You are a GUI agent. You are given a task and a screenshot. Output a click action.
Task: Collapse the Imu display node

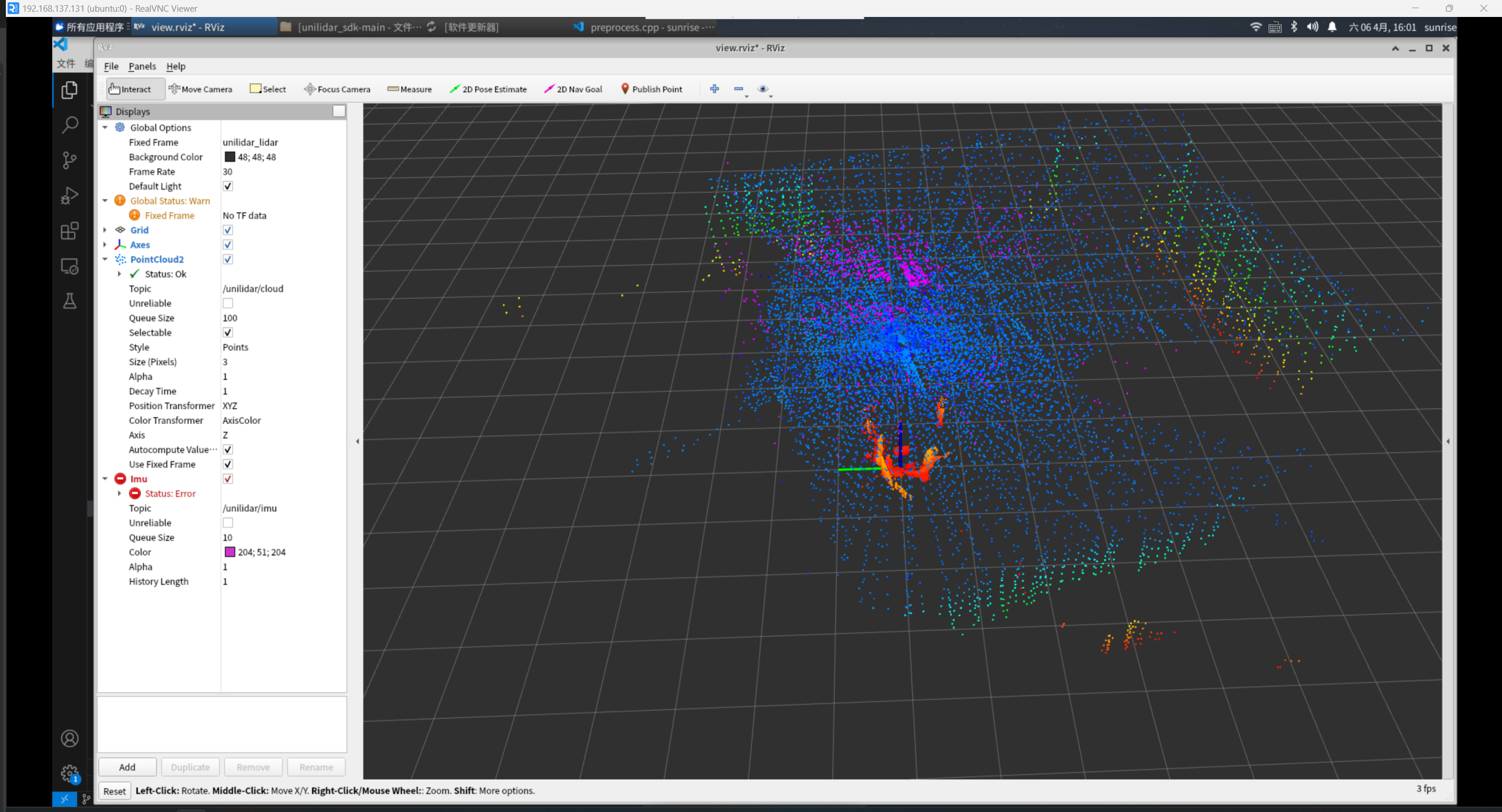point(105,478)
